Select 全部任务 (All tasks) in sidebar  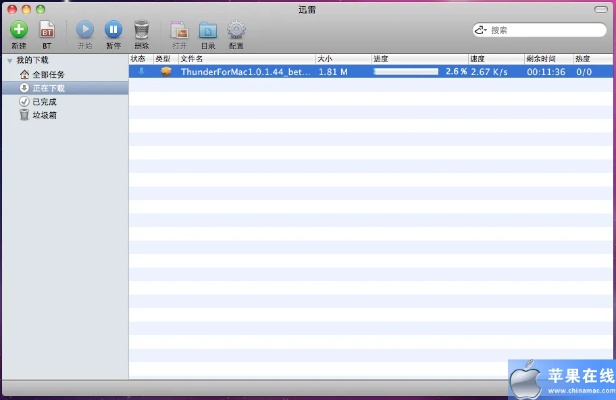pos(50,75)
